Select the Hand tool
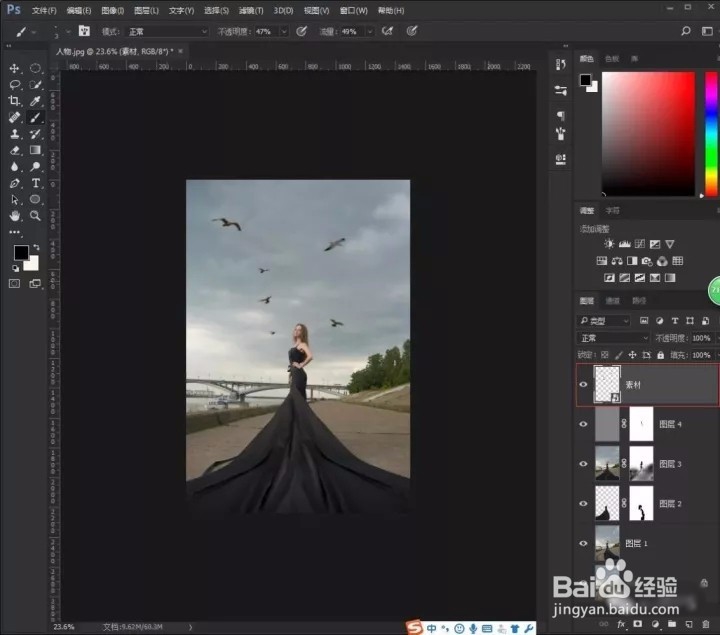The image size is (720, 635). point(14,216)
